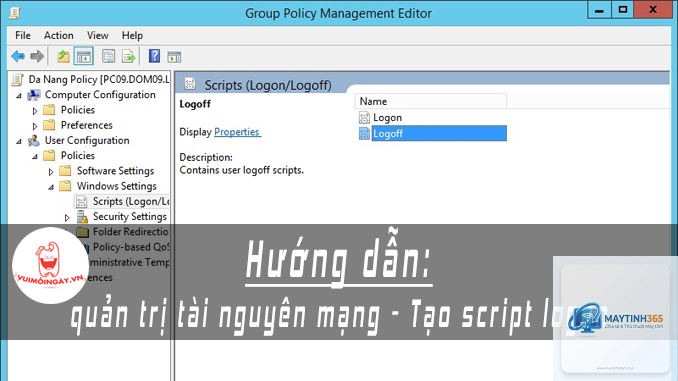
Task: Click the Forward arrow toolbar icon
Action: 37,56
